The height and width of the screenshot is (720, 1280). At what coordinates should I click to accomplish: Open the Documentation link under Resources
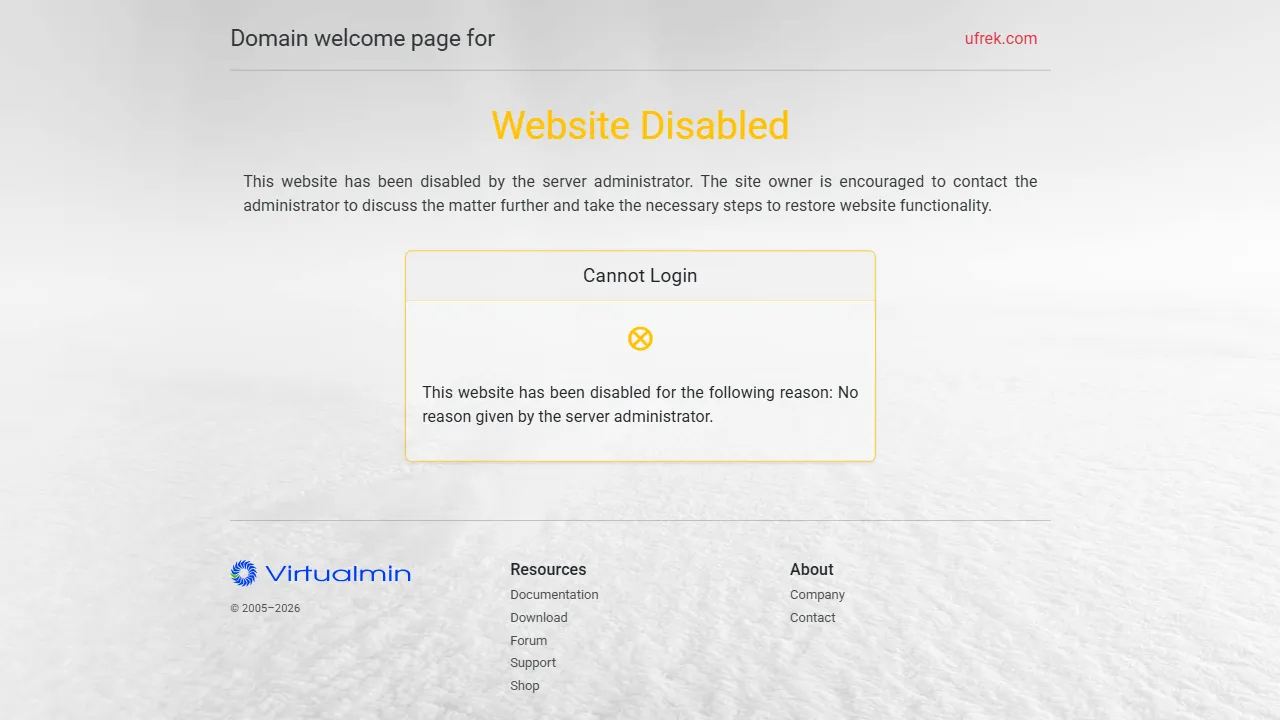pos(554,595)
